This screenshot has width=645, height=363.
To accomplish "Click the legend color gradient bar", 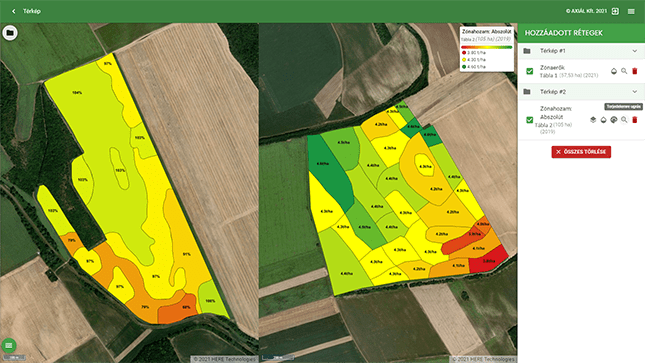I will [487, 47].
